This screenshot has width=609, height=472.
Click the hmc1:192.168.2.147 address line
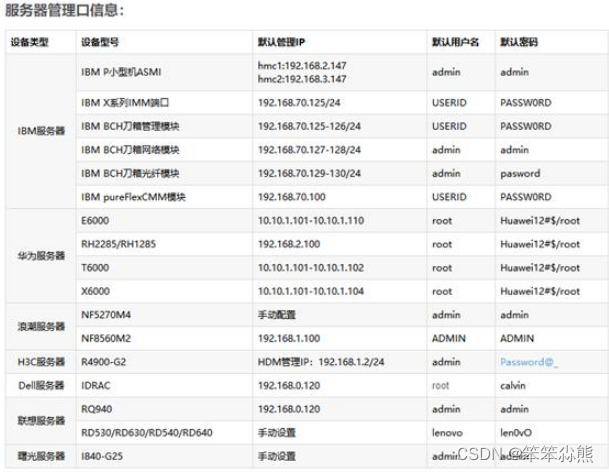coord(302,65)
